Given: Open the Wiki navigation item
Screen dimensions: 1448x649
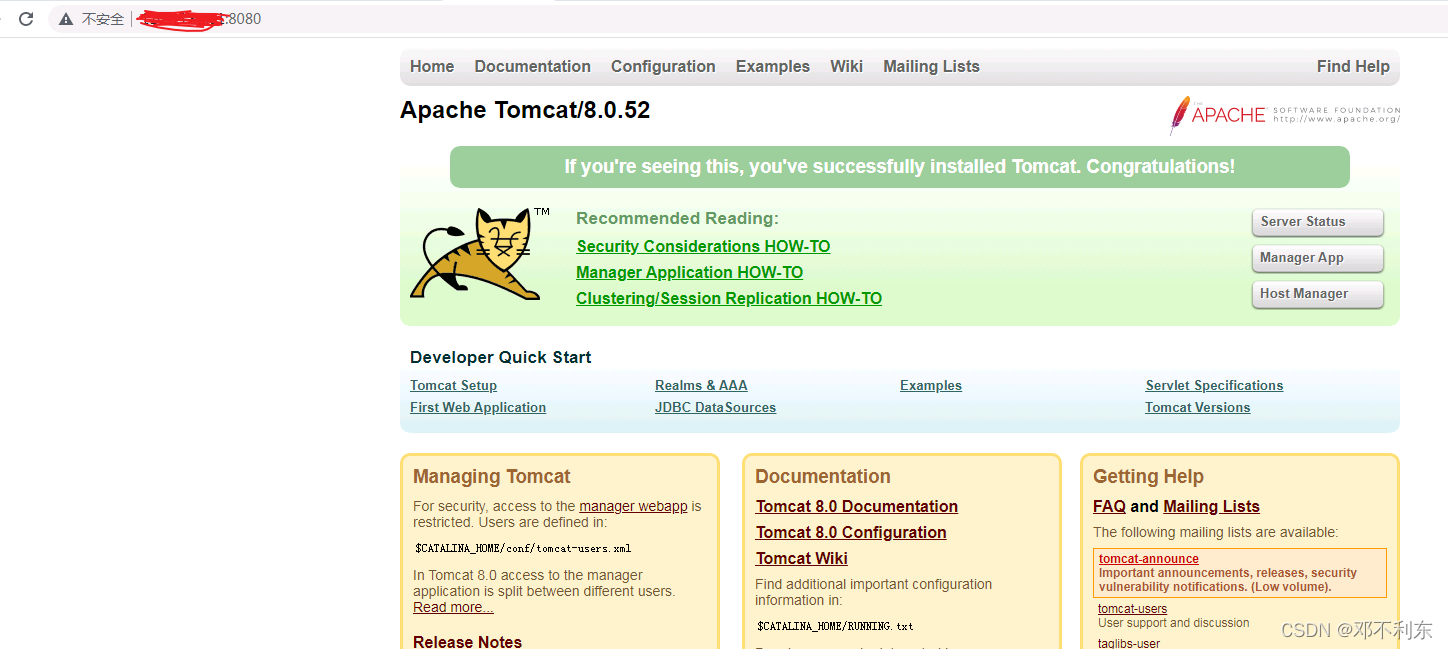Looking at the screenshot, I should tap(846, 67).
